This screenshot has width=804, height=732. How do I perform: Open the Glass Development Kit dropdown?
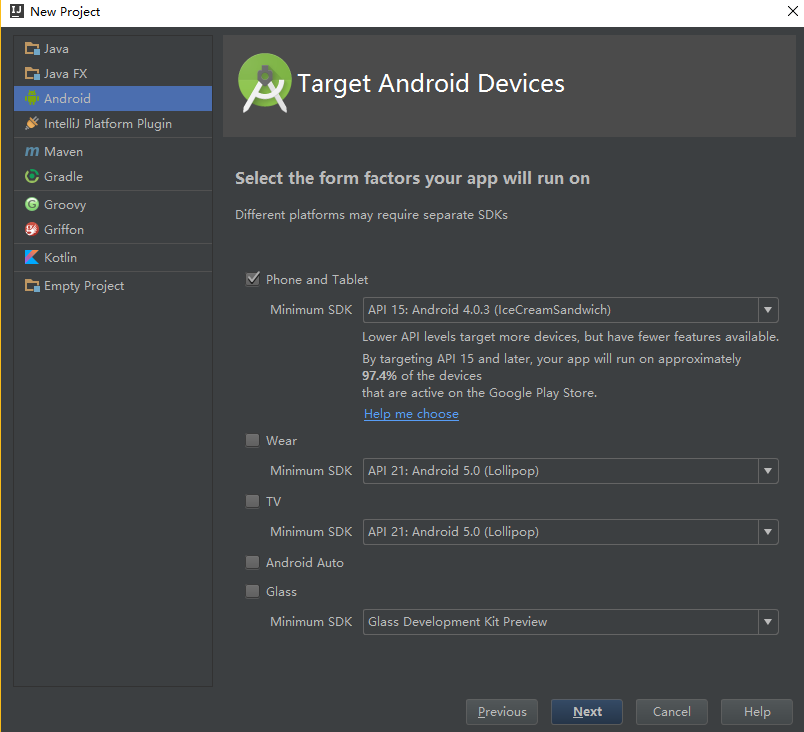(x=571, y=622)
